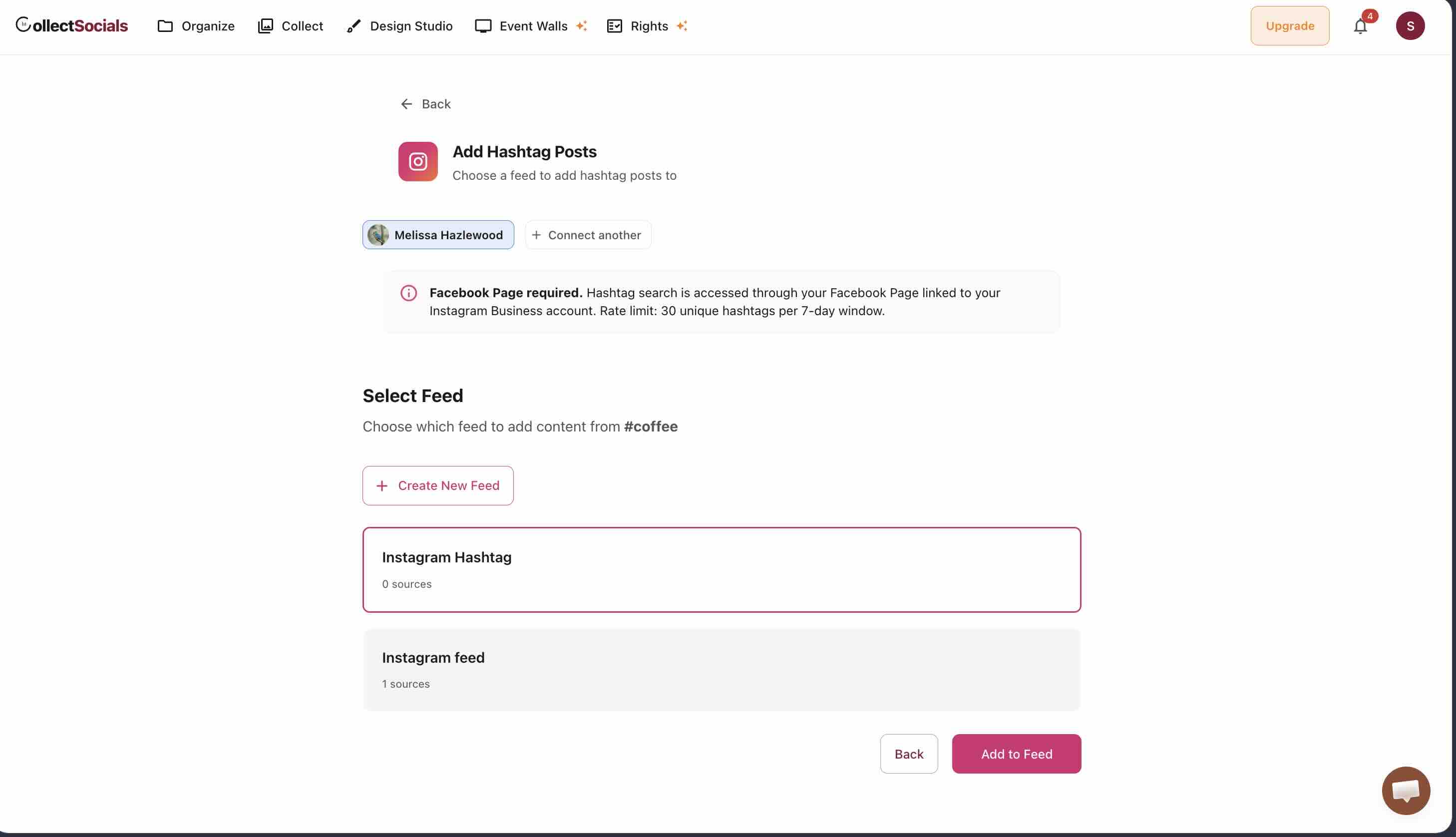Go to Design Studio
Image resolution: width=1456 pixels, height=837 pixels.
tap(399, 26)
